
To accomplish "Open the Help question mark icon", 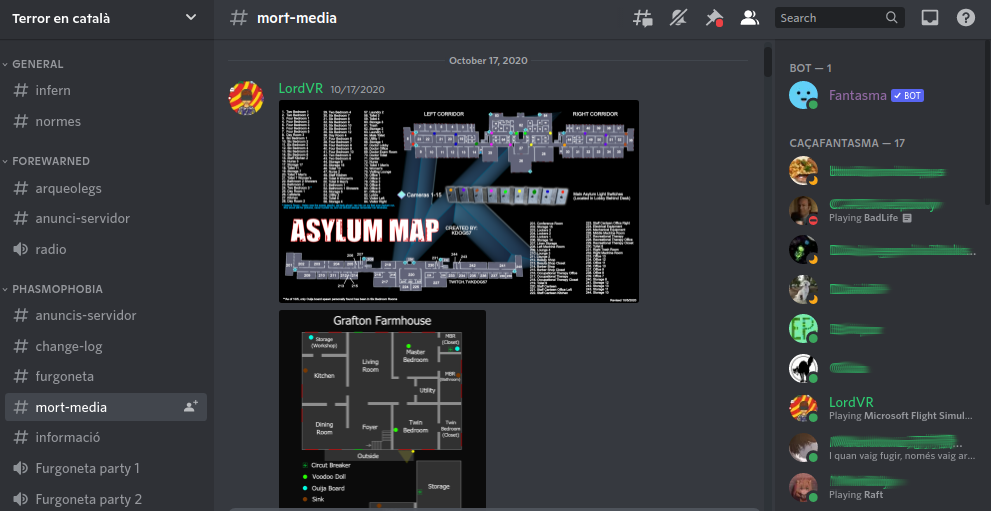I will [966, 18].
